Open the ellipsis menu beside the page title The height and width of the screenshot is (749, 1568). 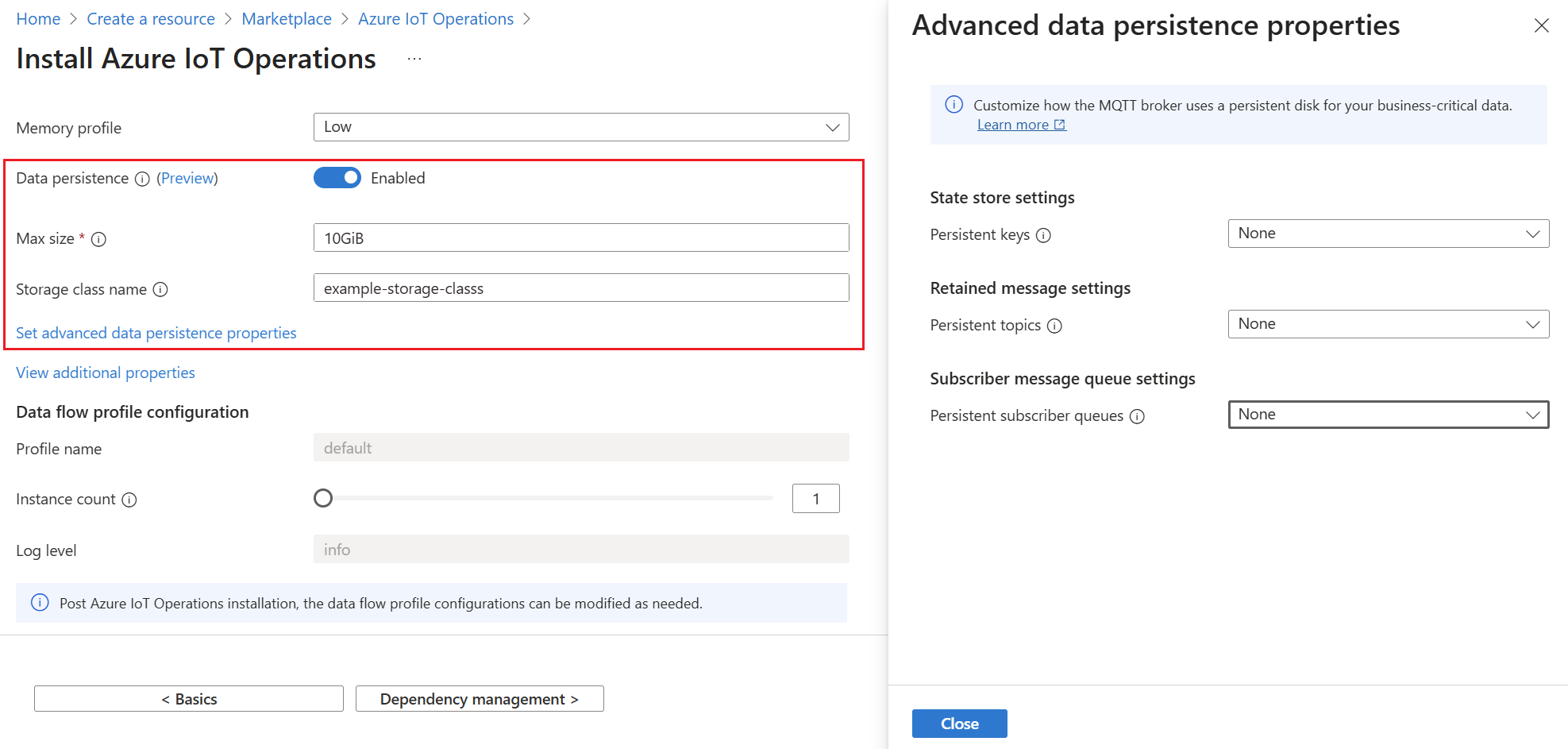coord(414,57)
